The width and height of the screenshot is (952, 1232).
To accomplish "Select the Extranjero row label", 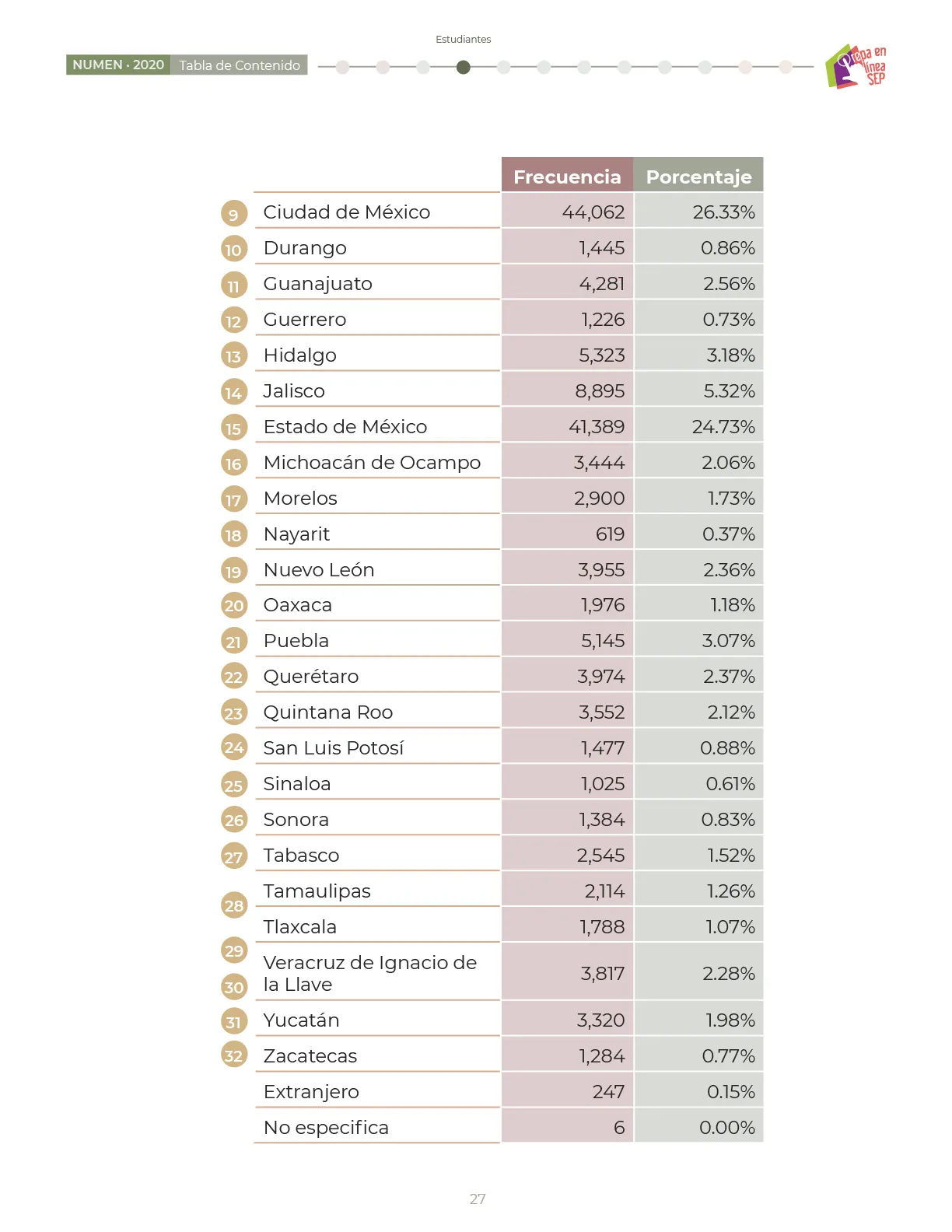I will pyautogui.click(x=311, y=1092).
